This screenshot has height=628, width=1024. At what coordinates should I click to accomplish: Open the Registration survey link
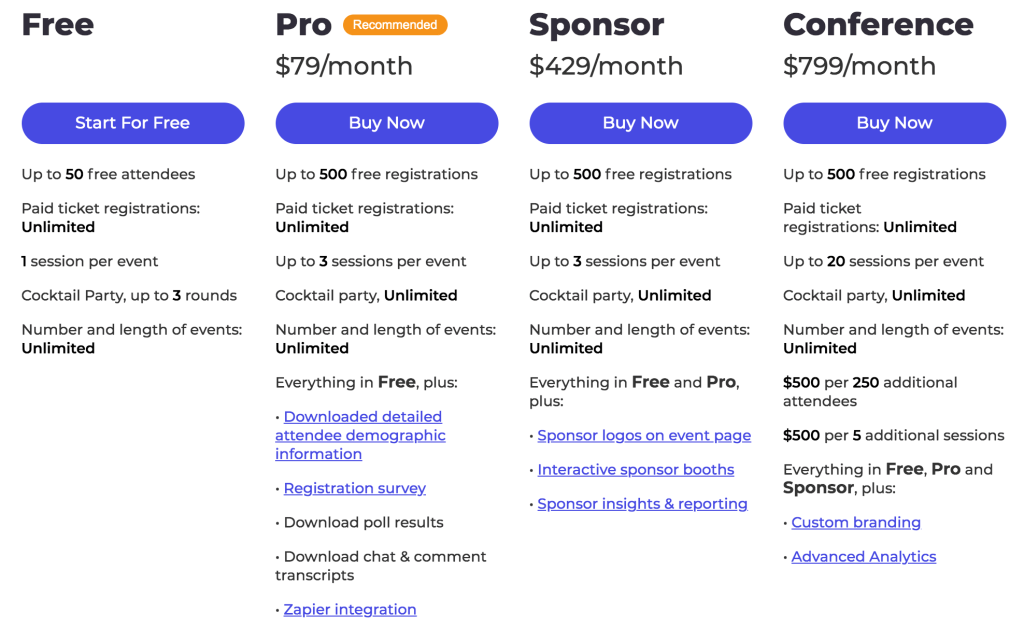coord(355,488)
